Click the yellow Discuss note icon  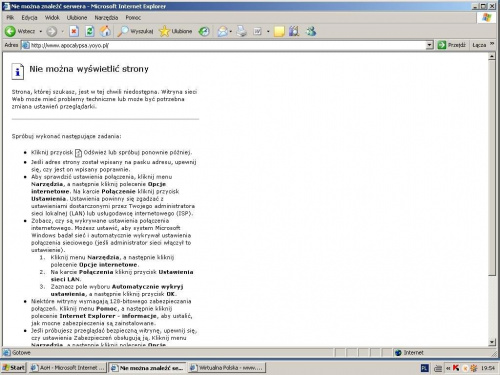coord(279,31)
